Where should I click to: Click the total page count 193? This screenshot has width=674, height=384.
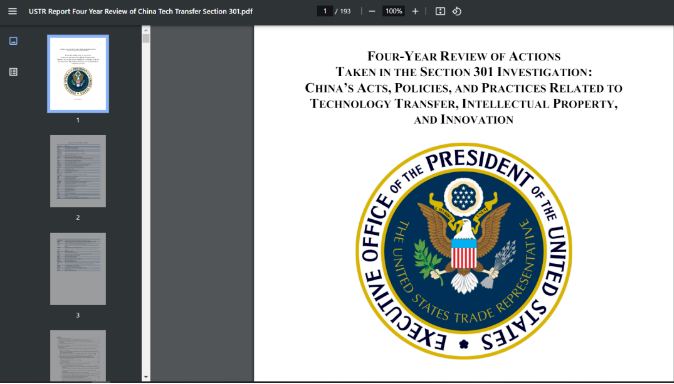coord(345,11)
